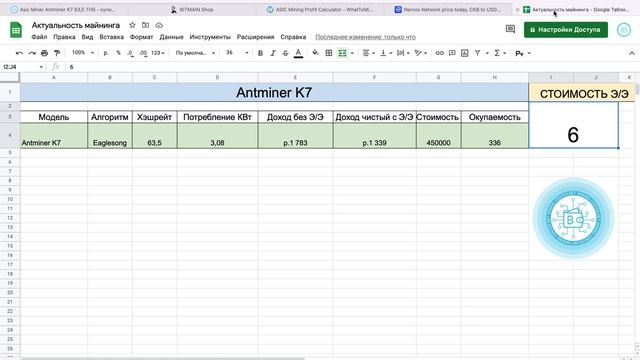Open the Справка menu
The image size is (640, 360).
point(293,37)
